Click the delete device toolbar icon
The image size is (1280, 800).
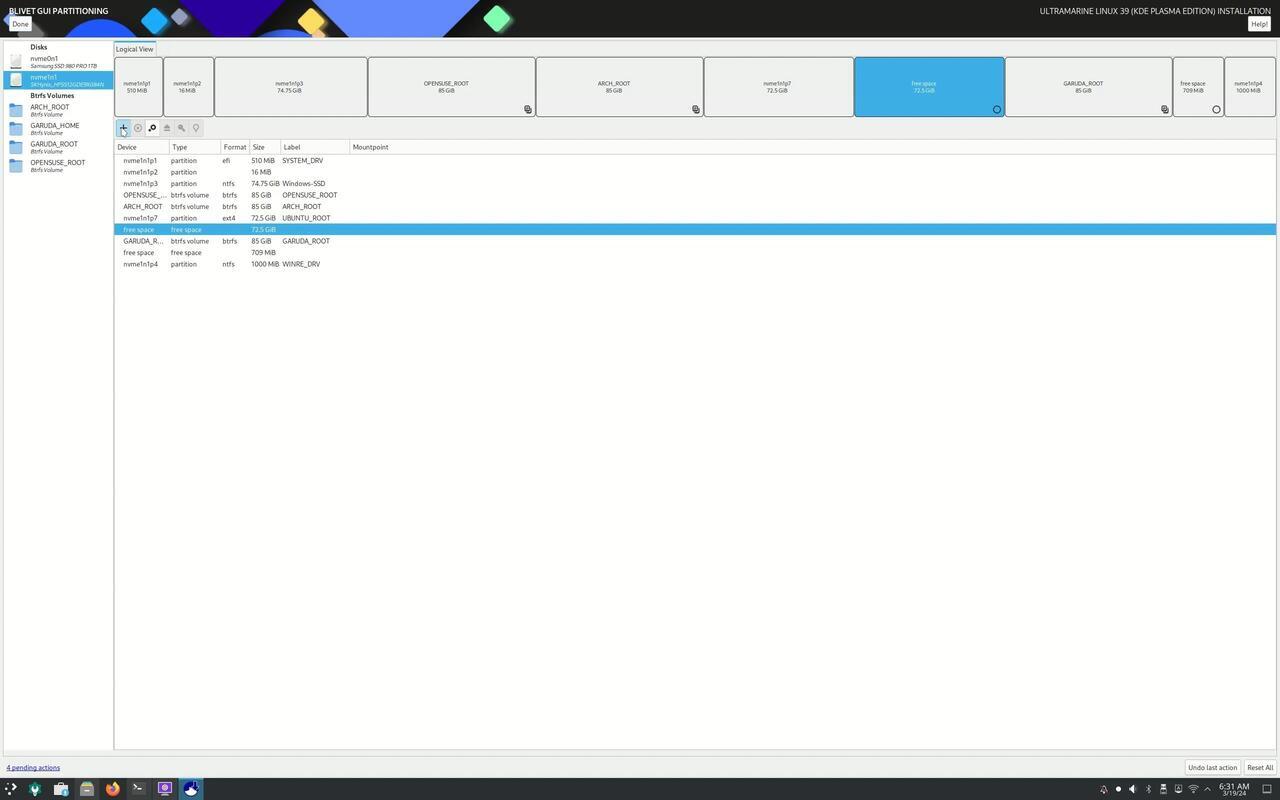coord(138,128)
